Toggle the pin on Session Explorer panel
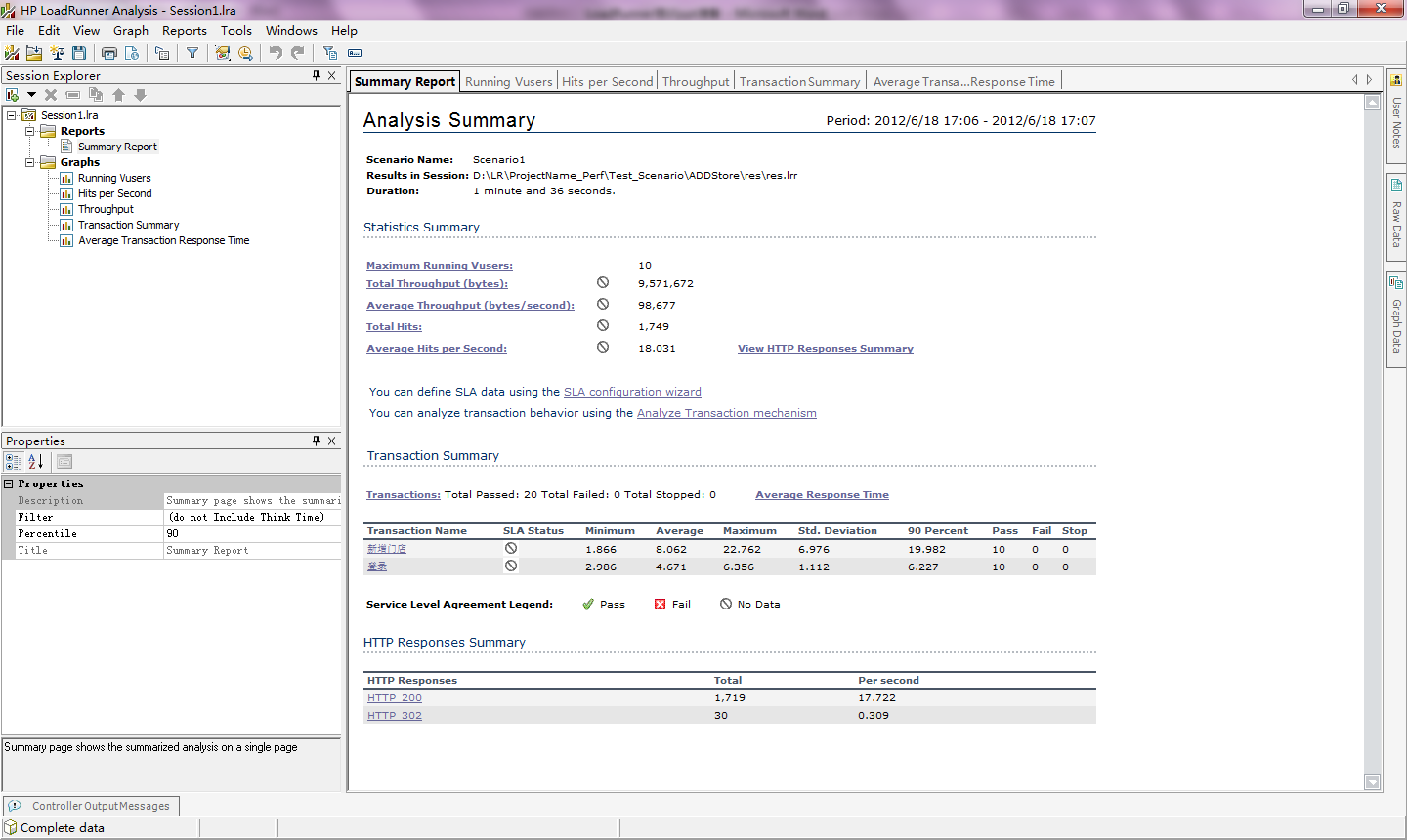The width and height of the screenshot is (1407, 840). (316, 75)
